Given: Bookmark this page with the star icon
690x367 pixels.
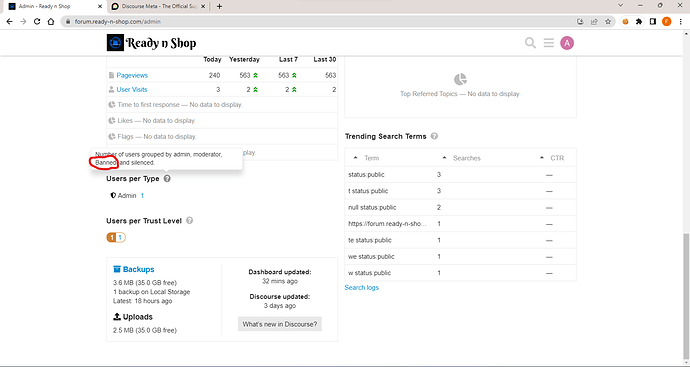Looking at the screenshot, I should pyautogui.click(x=608, y=21).
